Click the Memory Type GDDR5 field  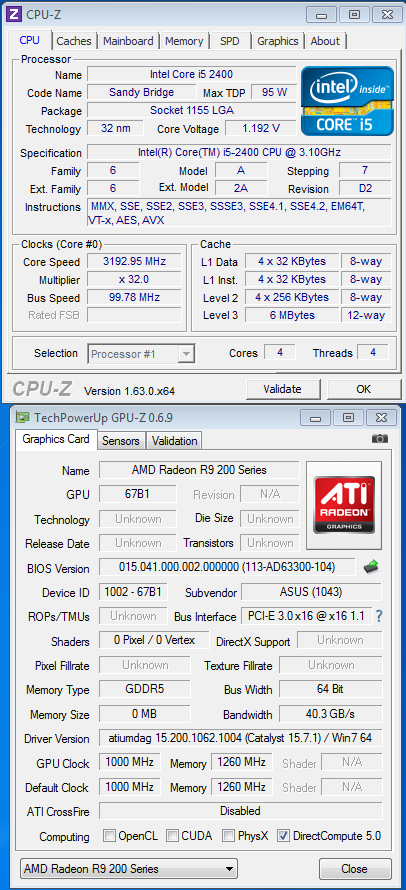(x=144, y=689)
